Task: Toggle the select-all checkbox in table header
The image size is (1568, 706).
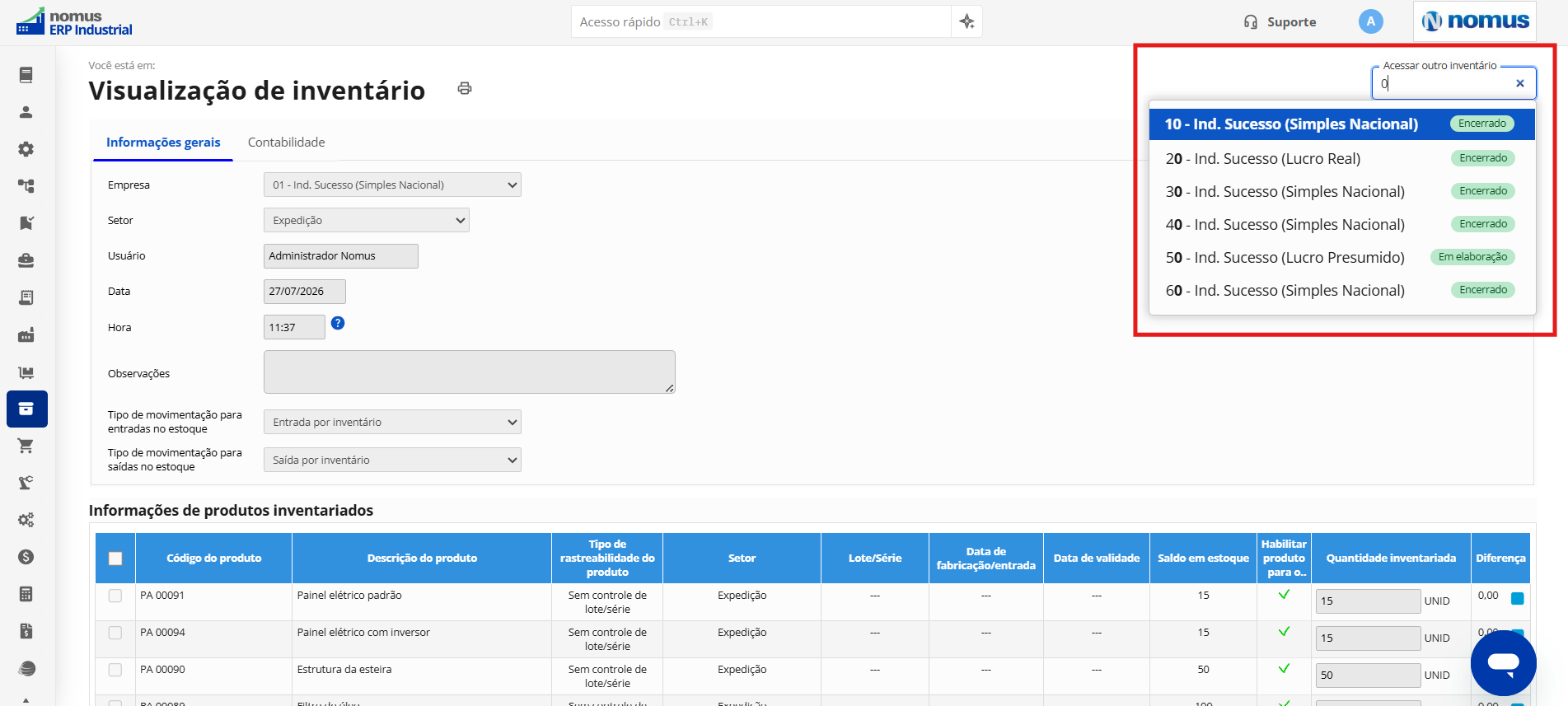Action: pos(115,559)
